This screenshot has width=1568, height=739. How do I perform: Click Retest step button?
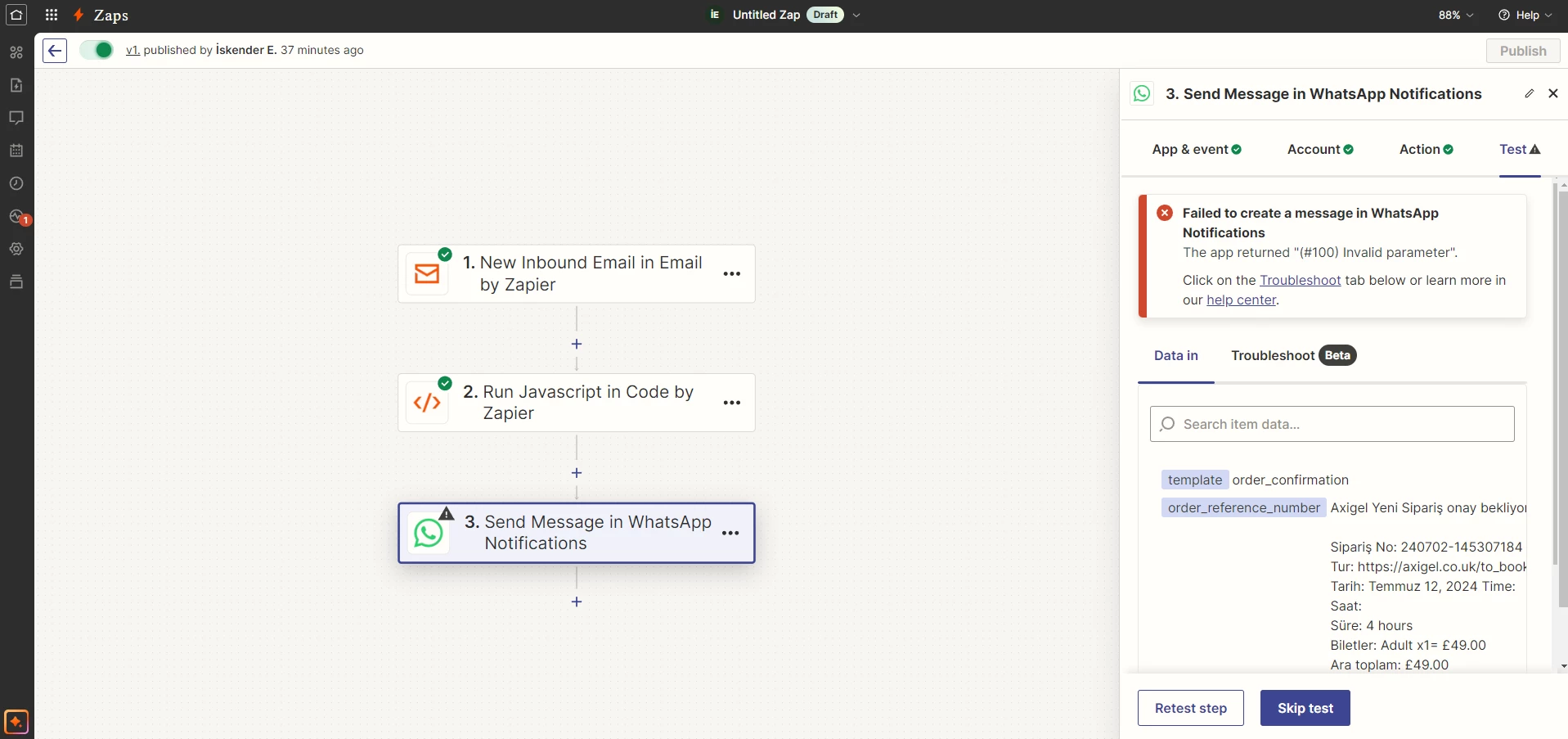1190,708
